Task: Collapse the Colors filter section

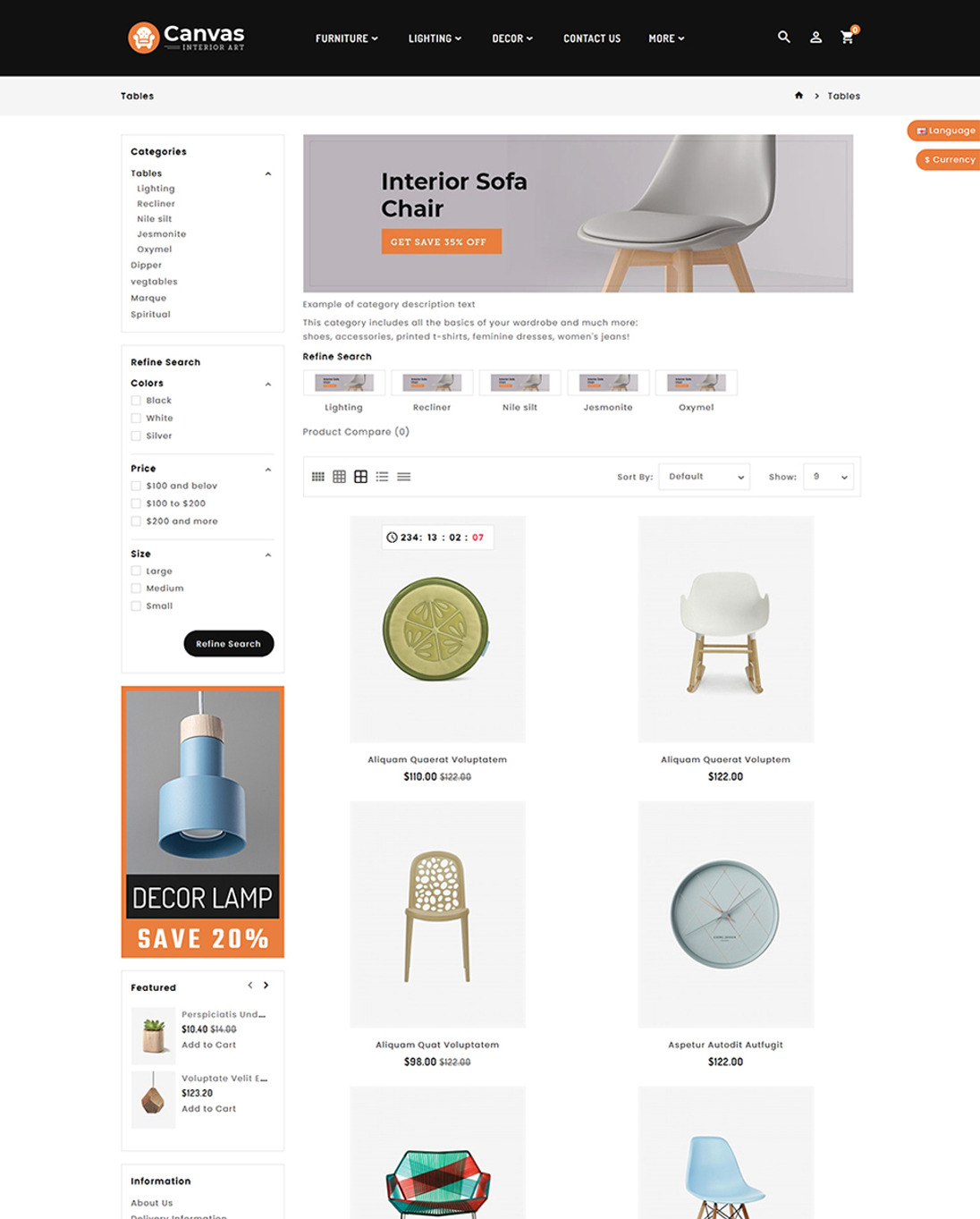Action: coord(267,384)
